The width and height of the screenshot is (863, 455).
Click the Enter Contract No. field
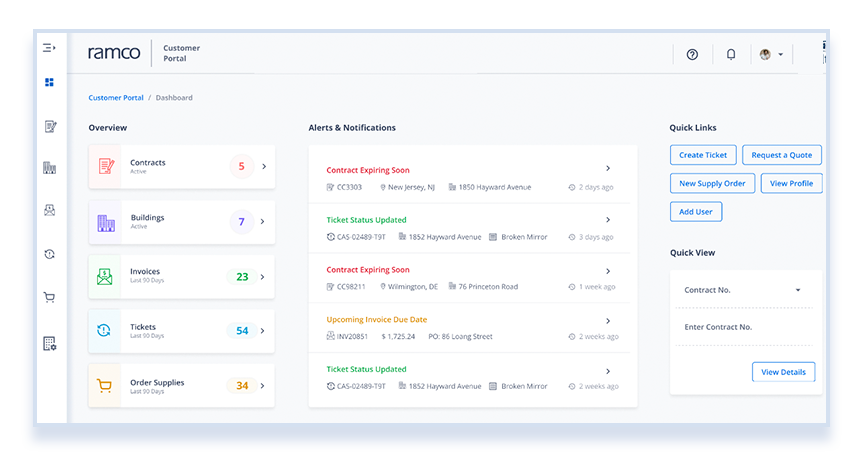click(743, 327)
